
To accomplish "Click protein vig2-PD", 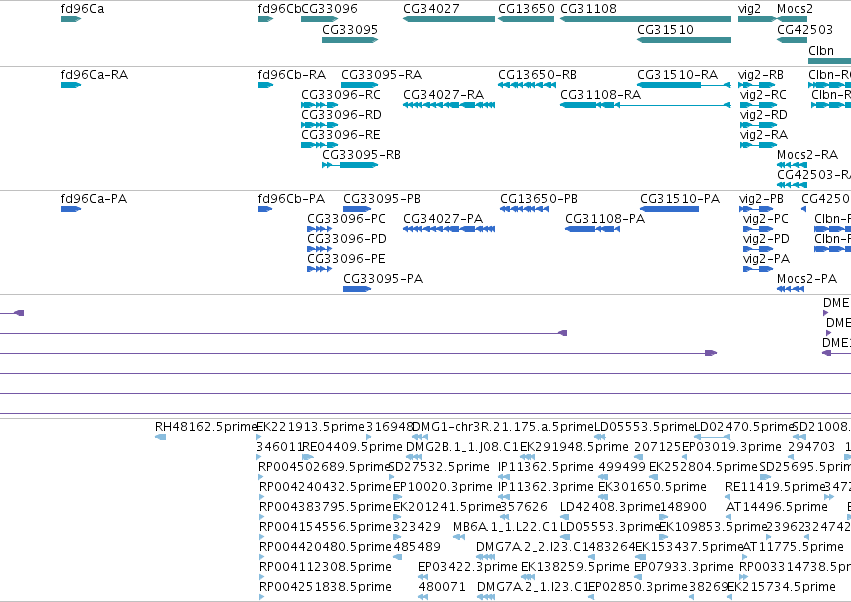I will coord(758,249).
